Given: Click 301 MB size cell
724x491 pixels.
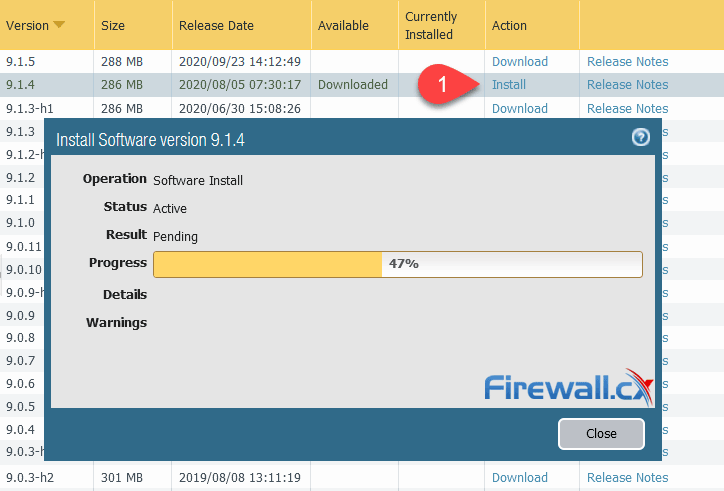Looking at the screenshot, I should tap(122, 478).
